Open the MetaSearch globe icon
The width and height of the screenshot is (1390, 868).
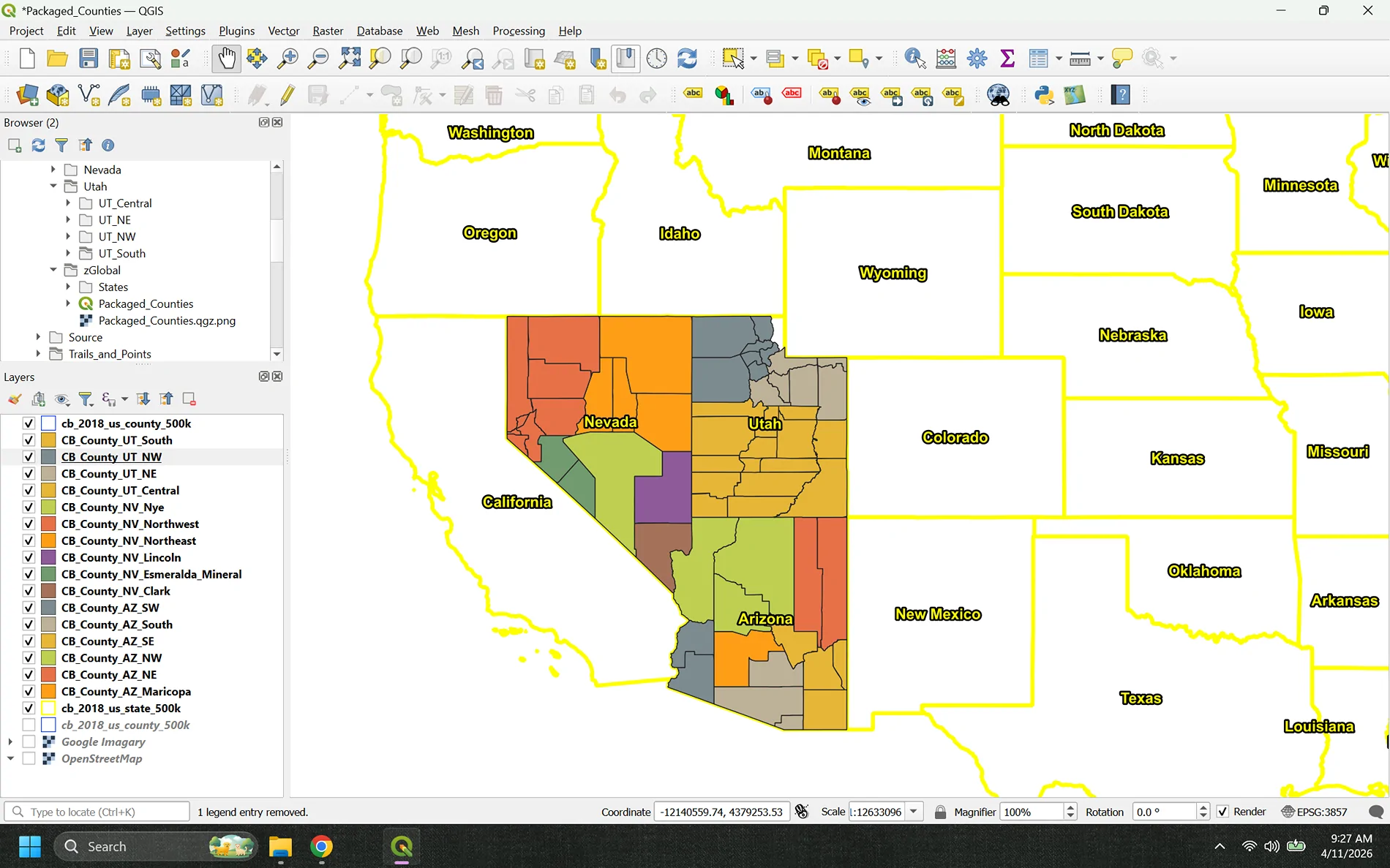[999, 95]
